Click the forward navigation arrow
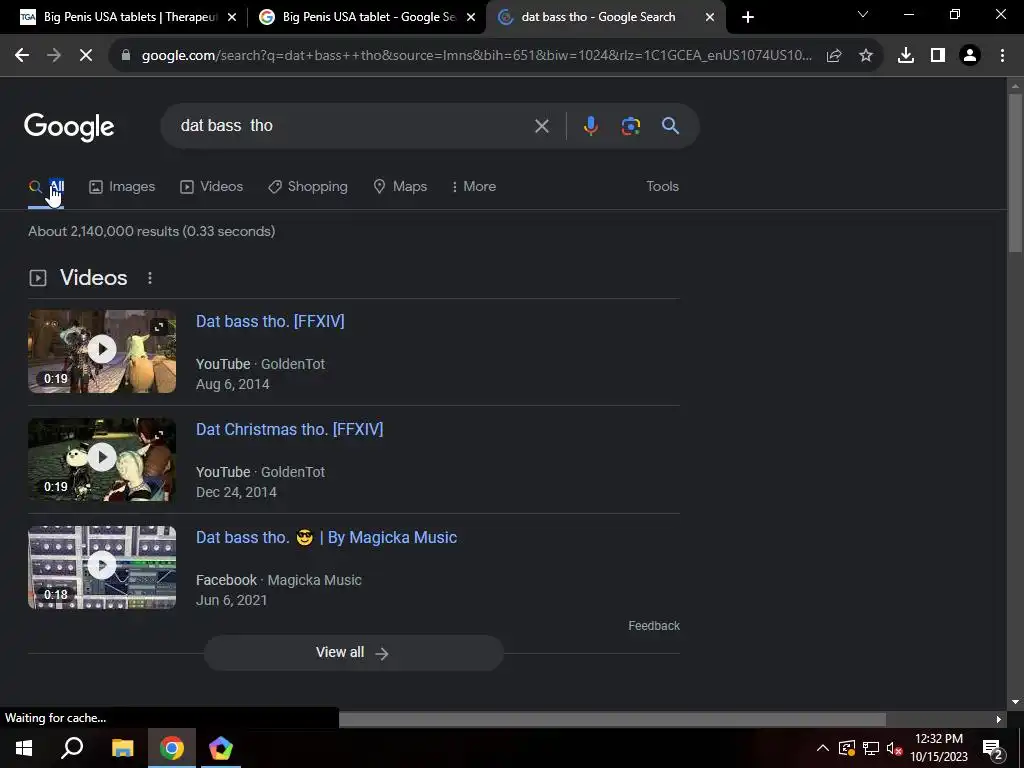The height and width of the screenshot is (768, 1024). click(x=54, y=56)
